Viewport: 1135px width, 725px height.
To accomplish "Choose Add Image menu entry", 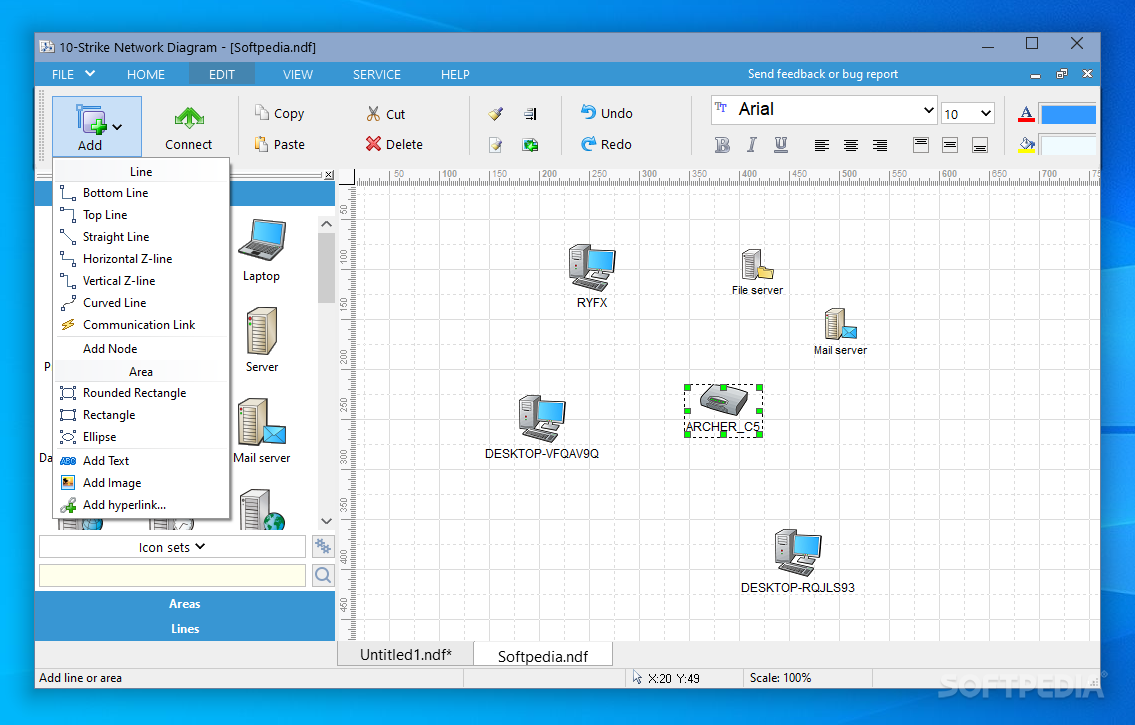I will pyautogui.click(x=141, y=483).
